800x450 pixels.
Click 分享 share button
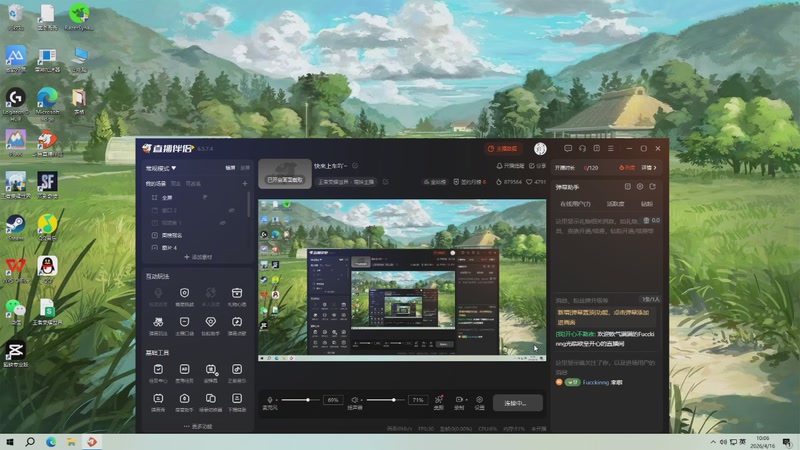tap(537, 166)
